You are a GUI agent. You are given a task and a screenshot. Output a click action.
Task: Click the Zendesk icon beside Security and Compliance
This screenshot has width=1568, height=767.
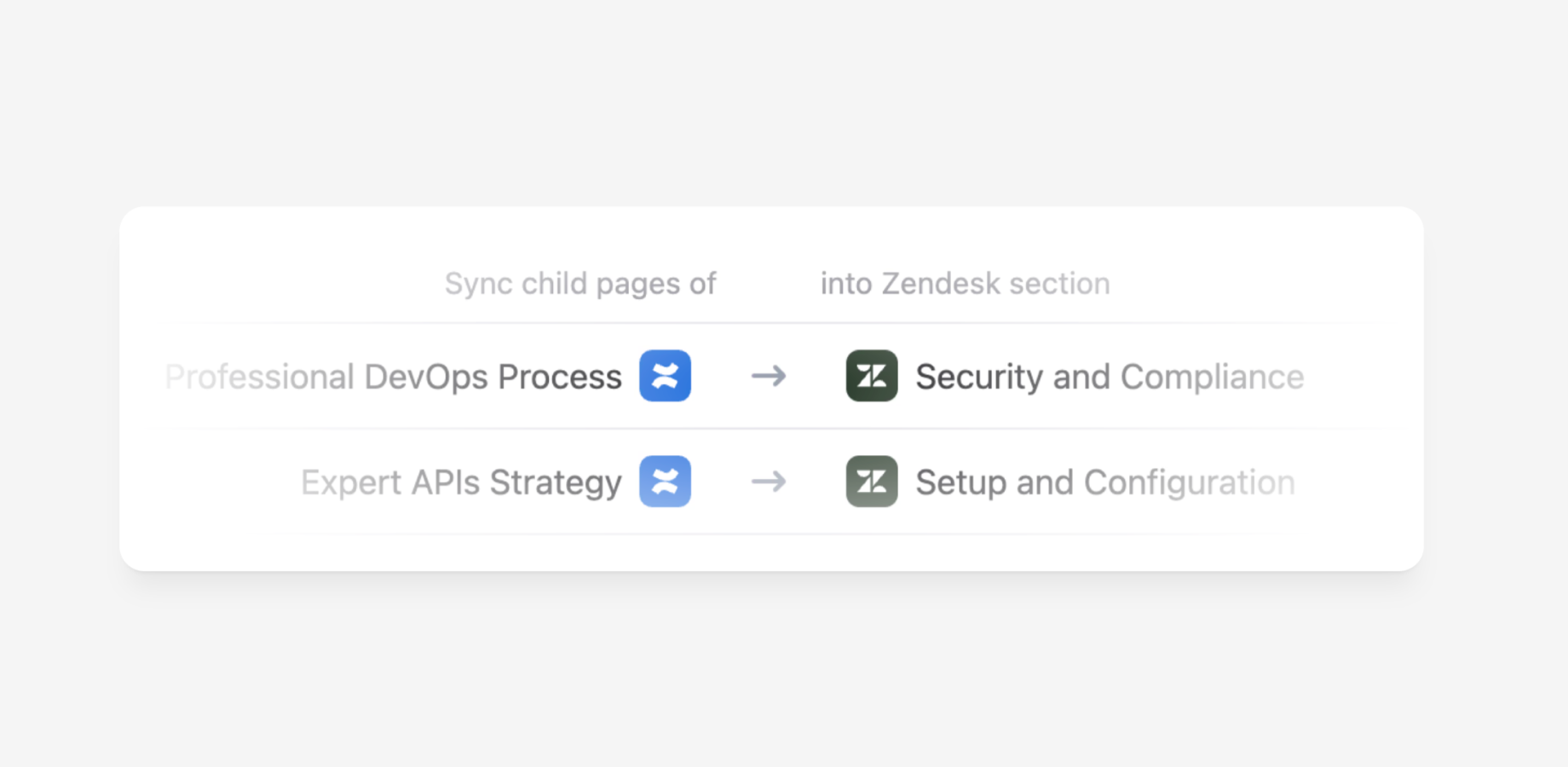coord(871,376)
